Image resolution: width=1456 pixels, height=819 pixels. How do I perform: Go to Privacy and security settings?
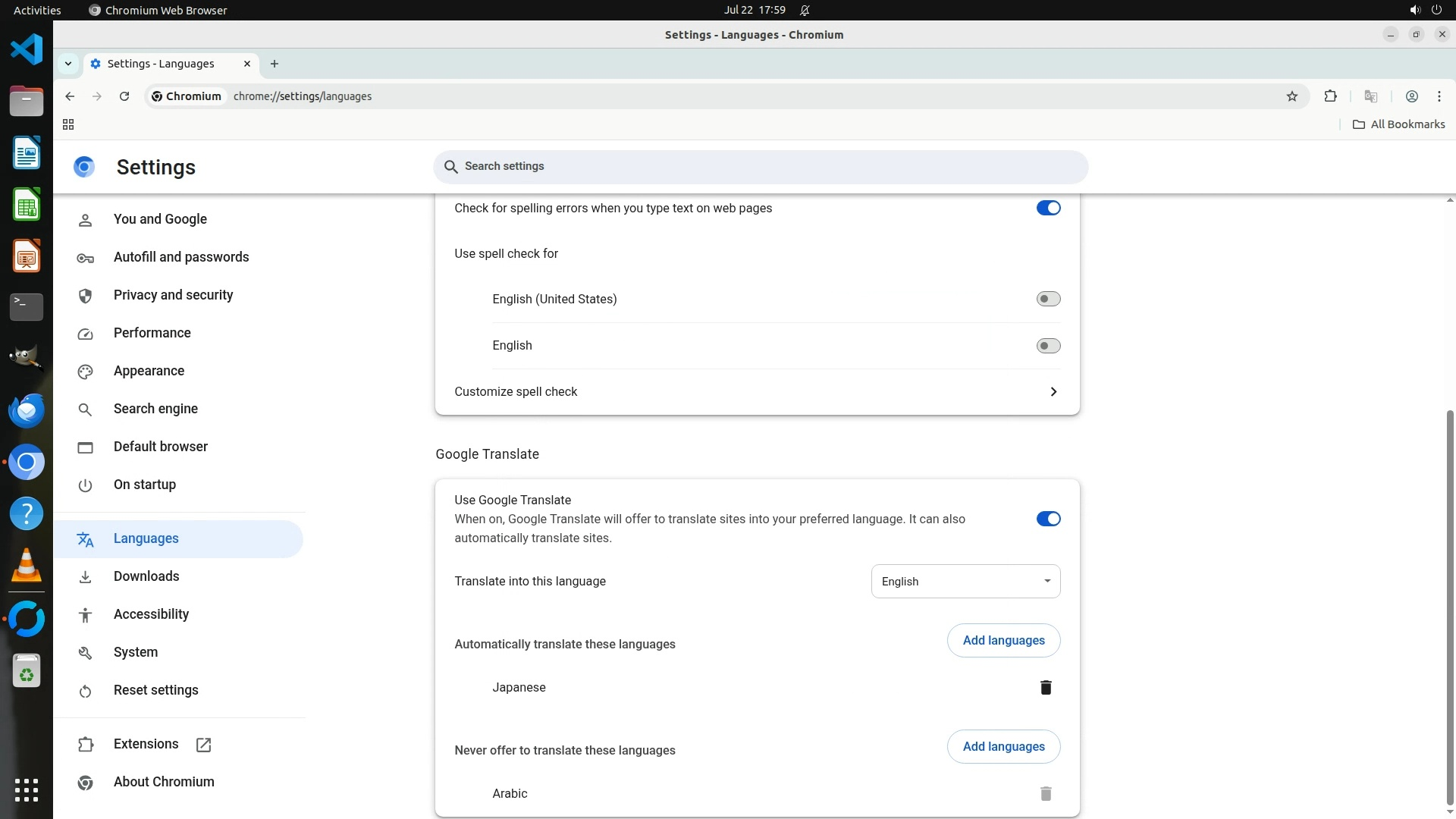click(173, 295)
